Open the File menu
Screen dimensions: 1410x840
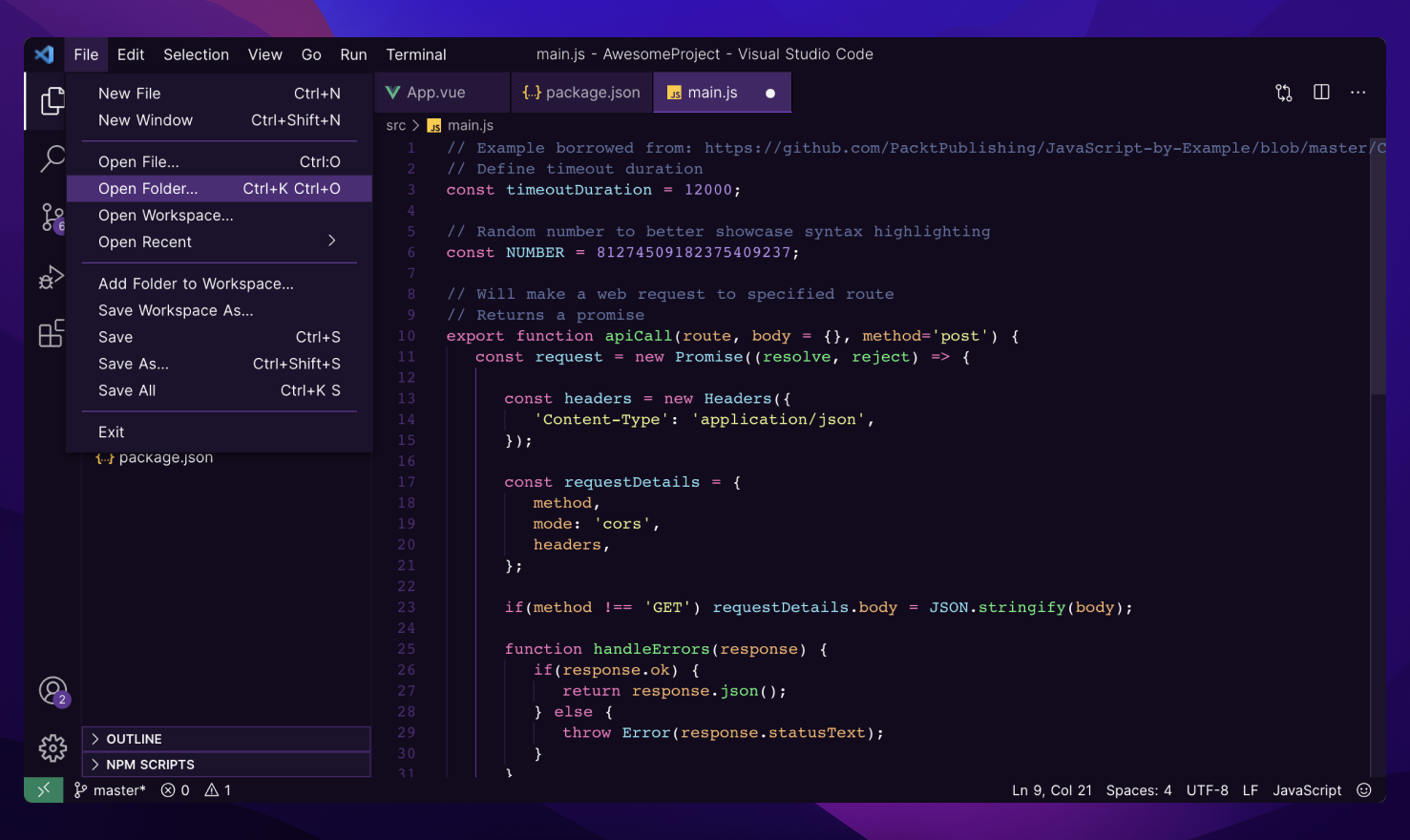[x=86, y=54]
